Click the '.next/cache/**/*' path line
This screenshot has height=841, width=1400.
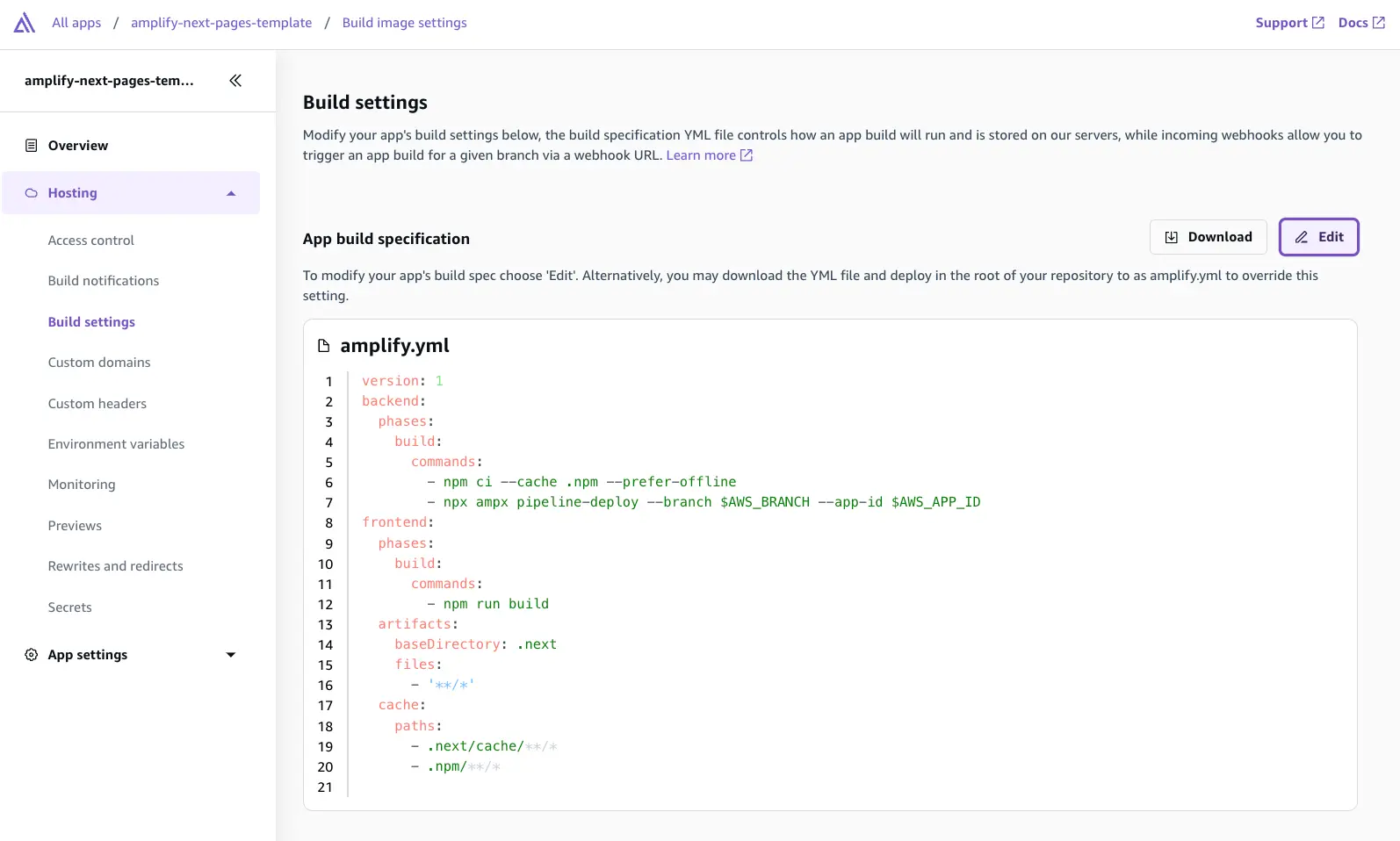click(x=484, y=746)
